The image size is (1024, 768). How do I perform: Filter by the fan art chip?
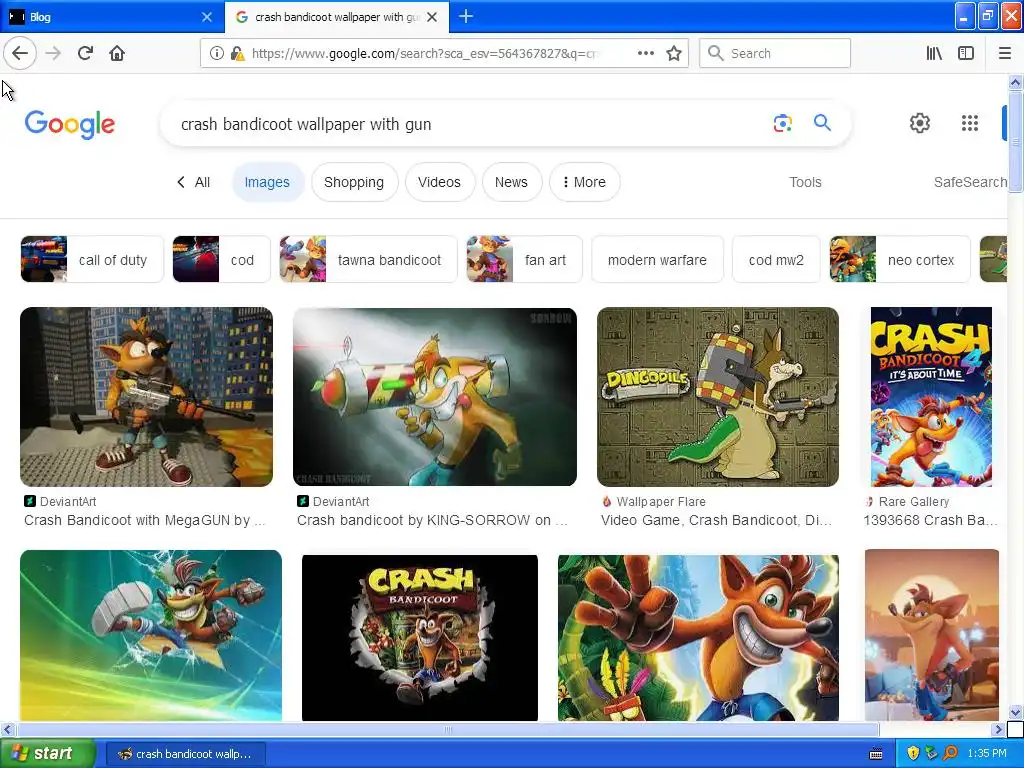pyautogui.click(x=524, y=259)
